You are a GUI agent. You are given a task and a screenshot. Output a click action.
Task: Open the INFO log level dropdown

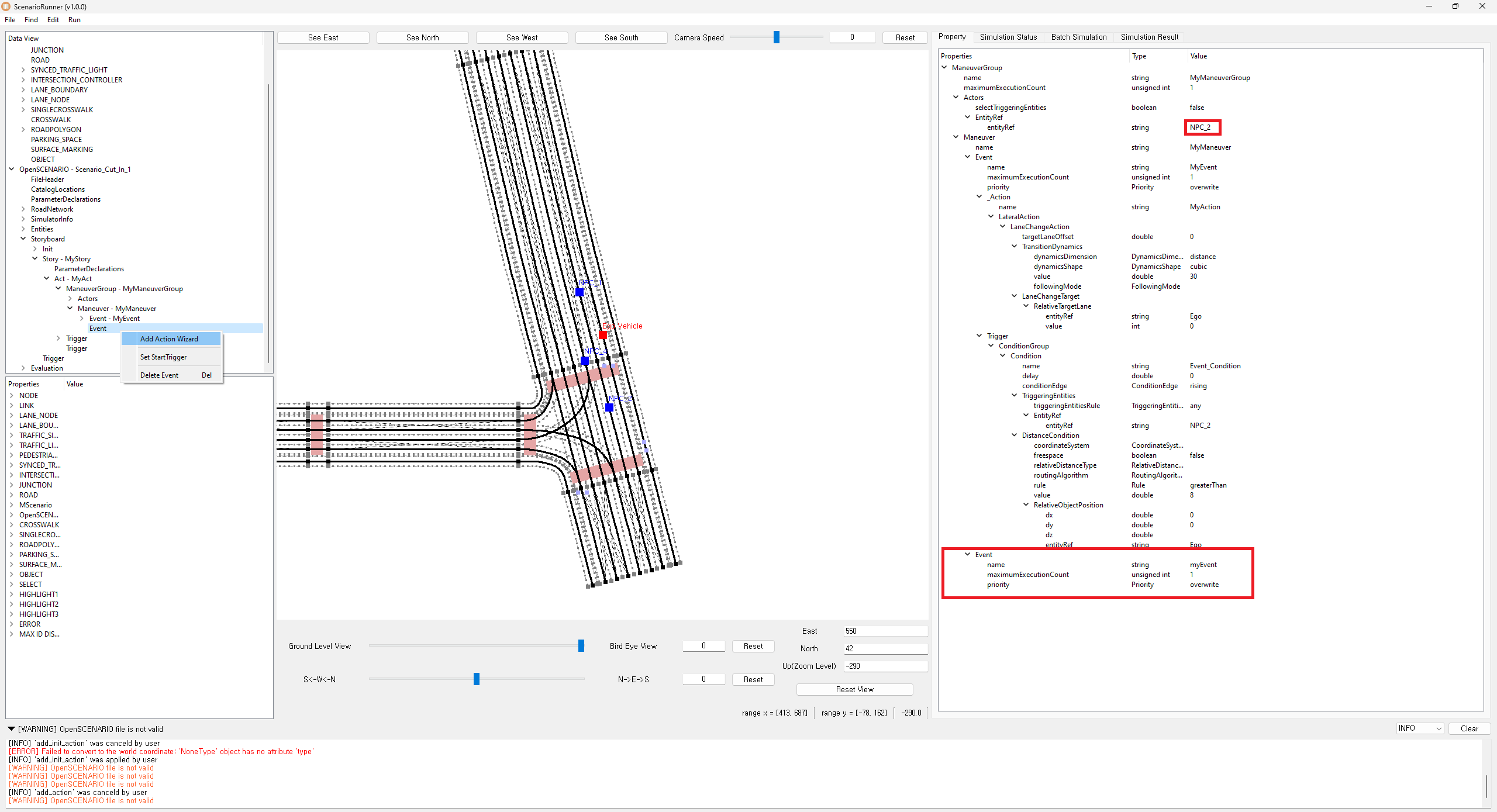(x=1420, y=728)
